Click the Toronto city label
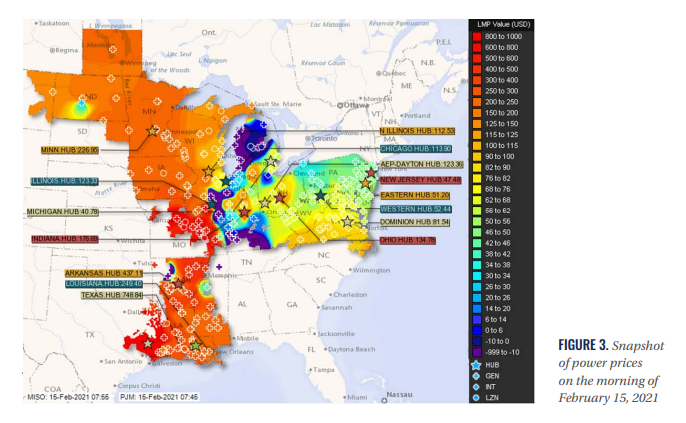Image resolution: width=686 pixels, height=423 pixels. coord(324,138)
